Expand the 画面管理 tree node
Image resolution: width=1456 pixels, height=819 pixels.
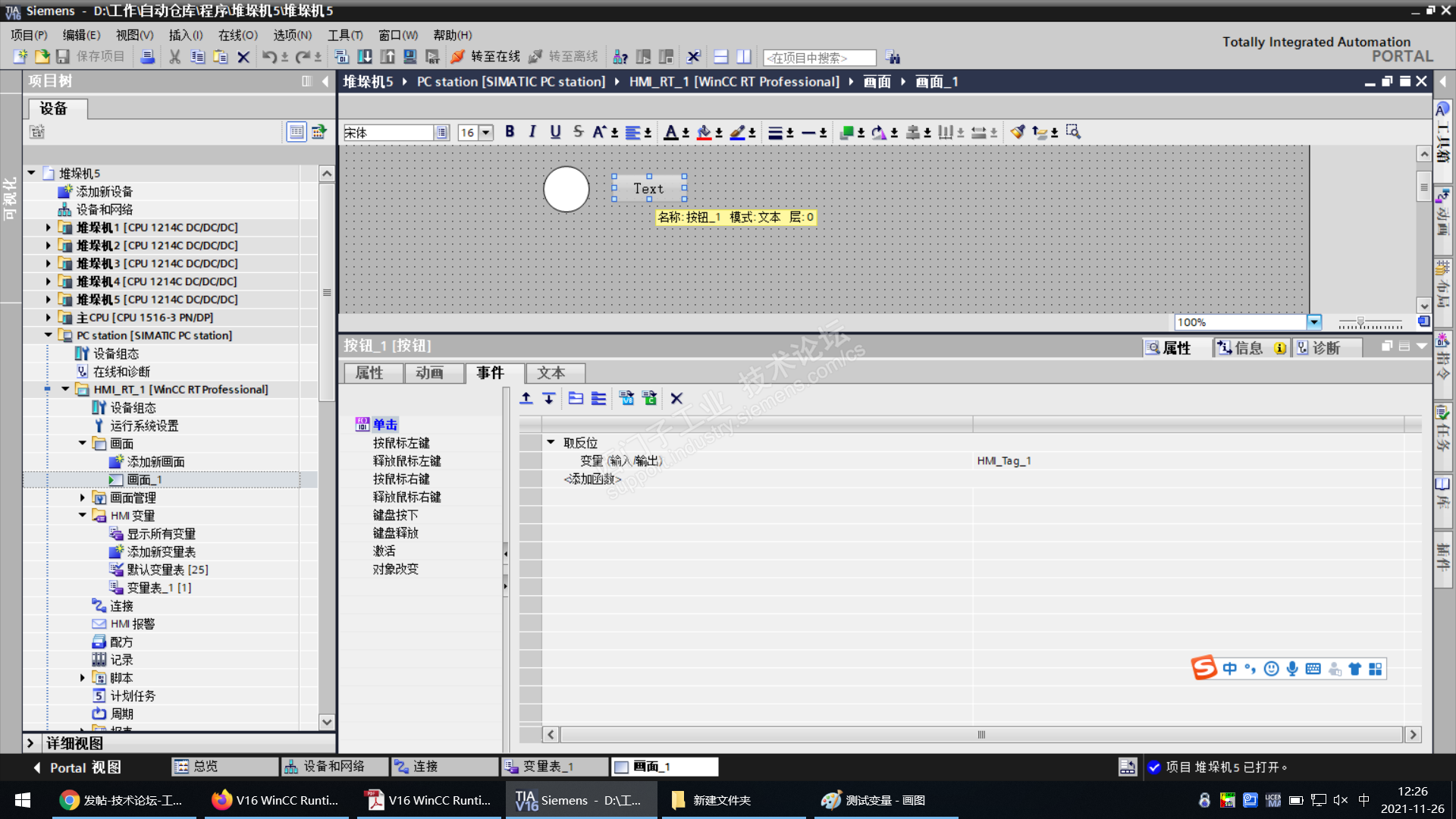[83, 498]
